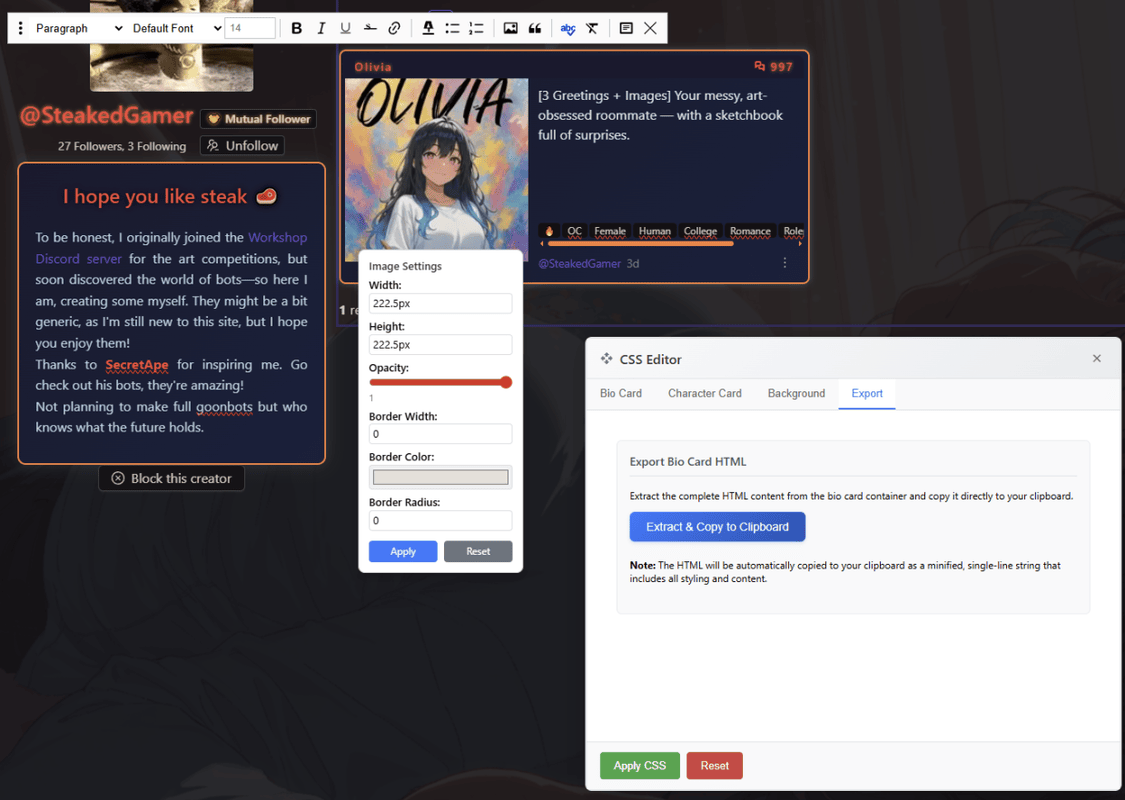Switch to the Background tab
Screen dimensions: 1125x800
coord(796,393)
